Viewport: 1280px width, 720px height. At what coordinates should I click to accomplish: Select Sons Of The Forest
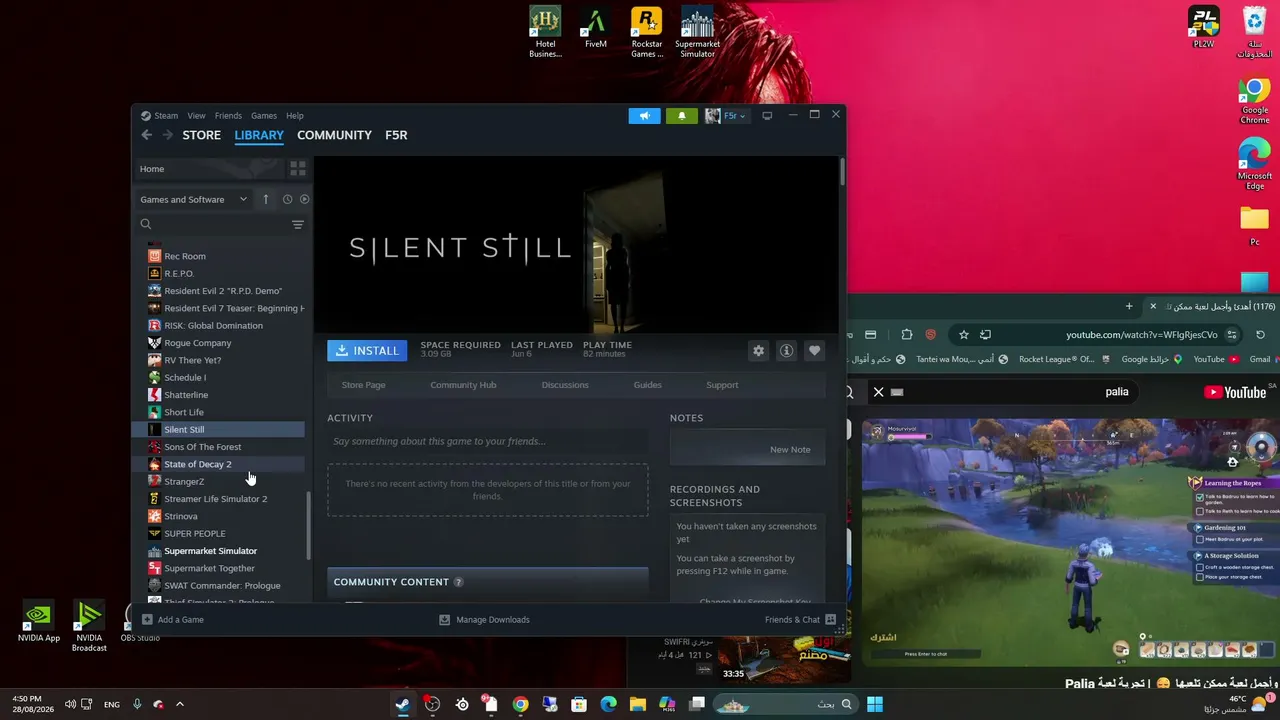click(x=225, y=447)
